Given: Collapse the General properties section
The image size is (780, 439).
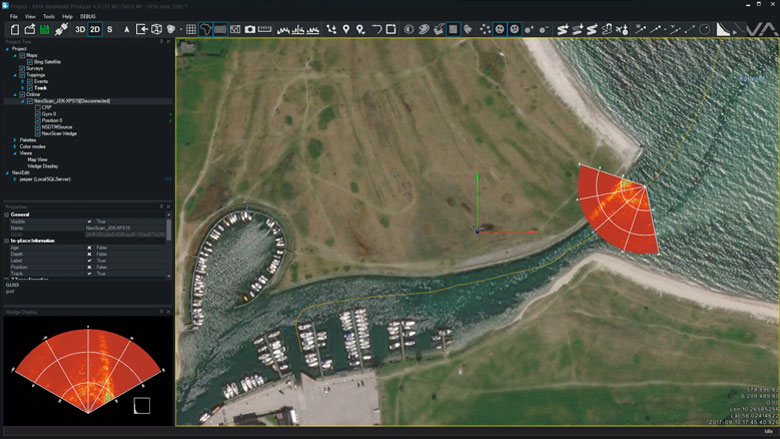Looking at the screenshot, I should pos(8,214).
